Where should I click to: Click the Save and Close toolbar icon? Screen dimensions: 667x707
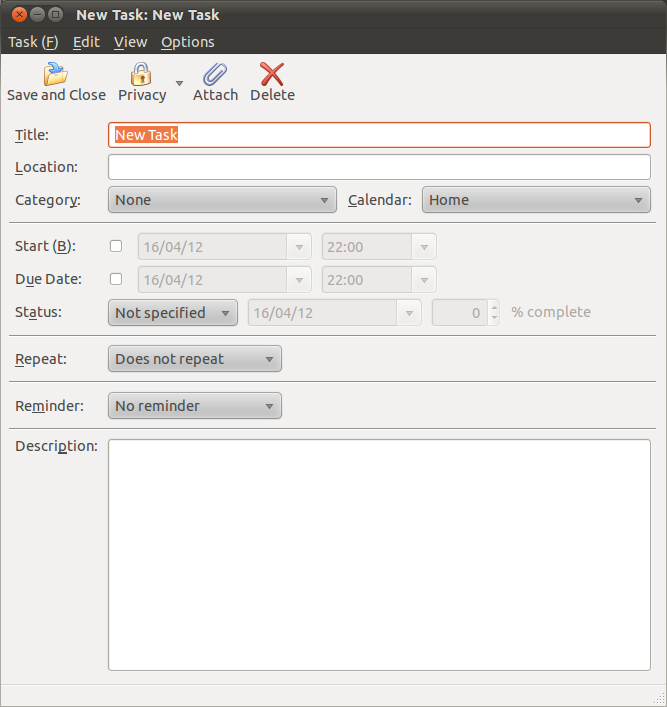click(x=56, y=74)
